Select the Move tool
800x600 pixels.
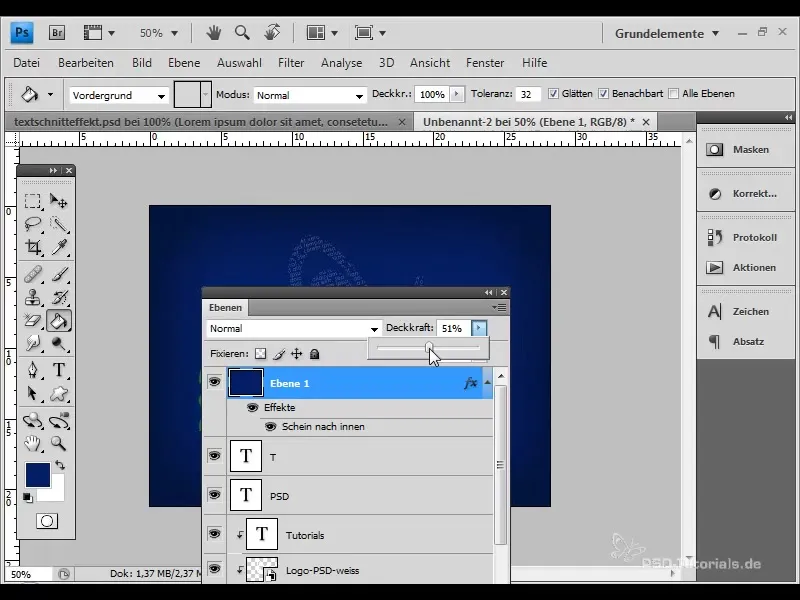tap(59, 201)
